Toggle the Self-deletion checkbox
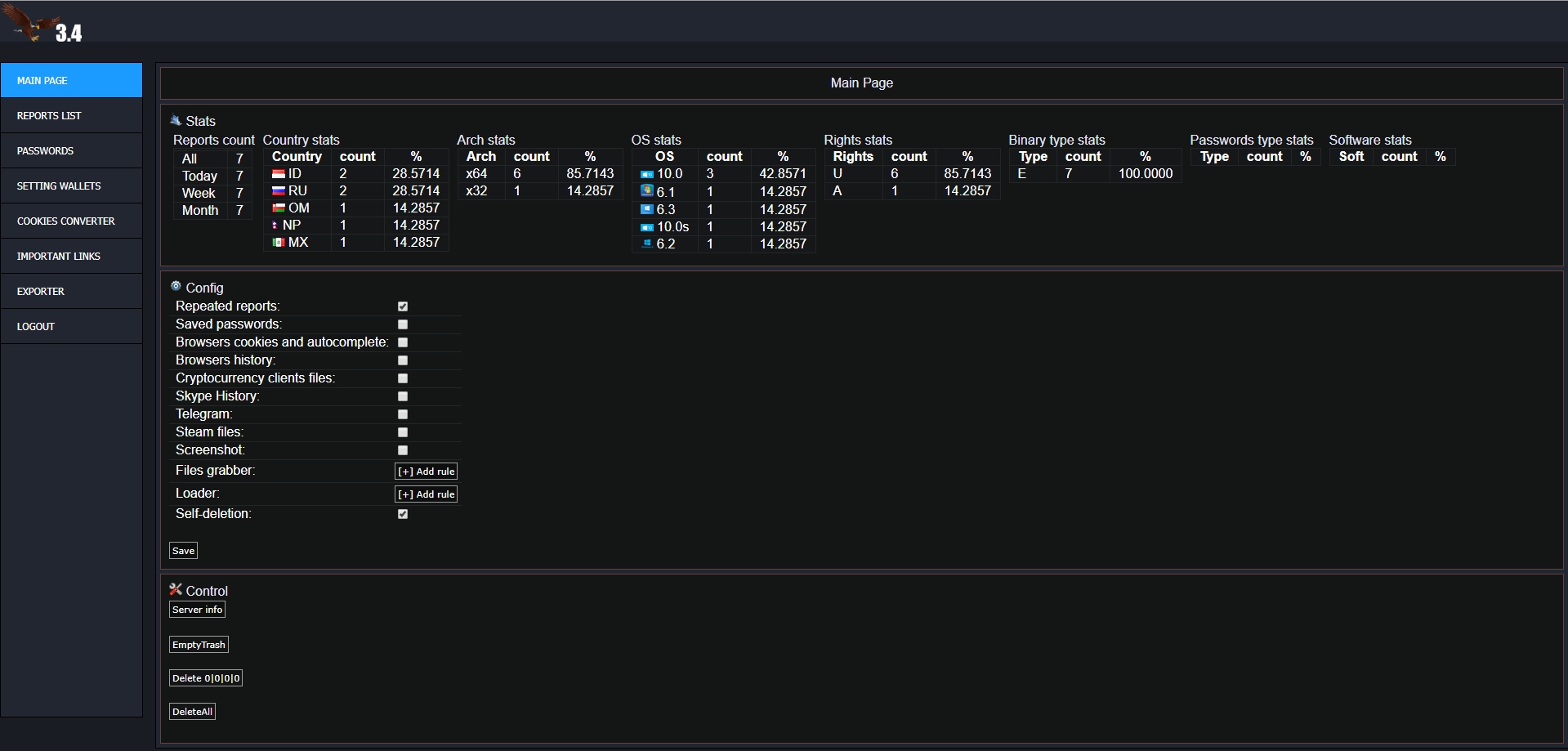1568x751 pixels. [403, 514]
